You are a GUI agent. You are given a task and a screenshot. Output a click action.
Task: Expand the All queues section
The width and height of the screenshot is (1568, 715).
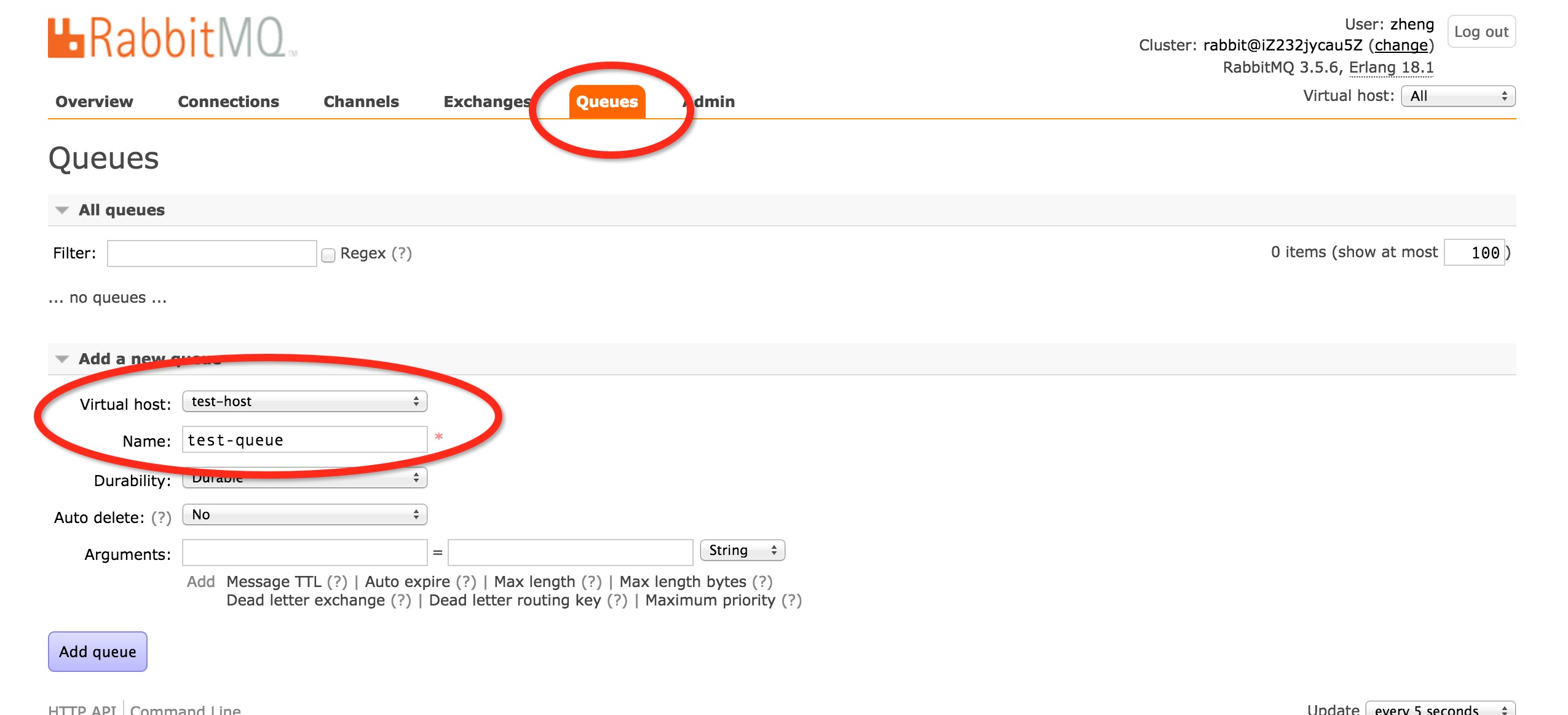[63, 209]
